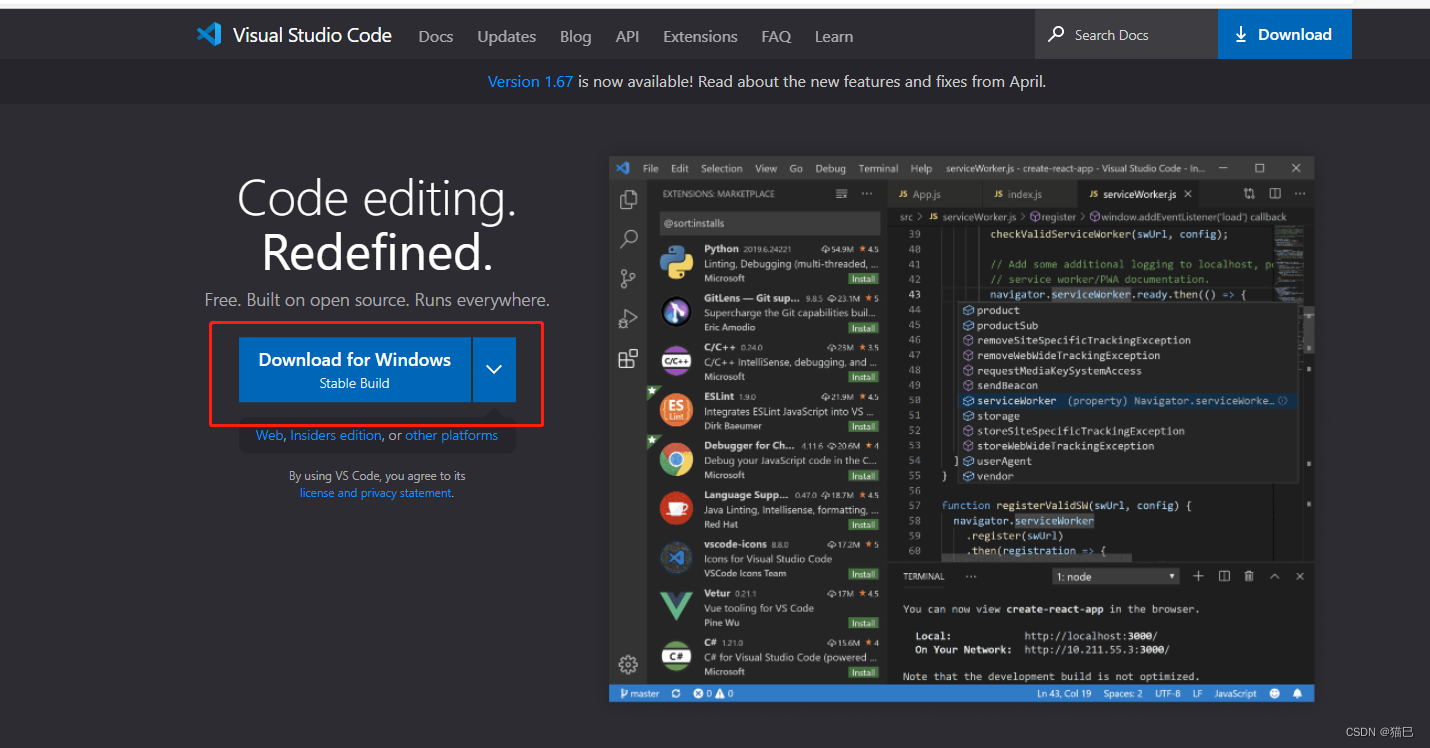Click the magnifier icon in Search Docs
The image size is (1430, 748).
point(1056,34)
